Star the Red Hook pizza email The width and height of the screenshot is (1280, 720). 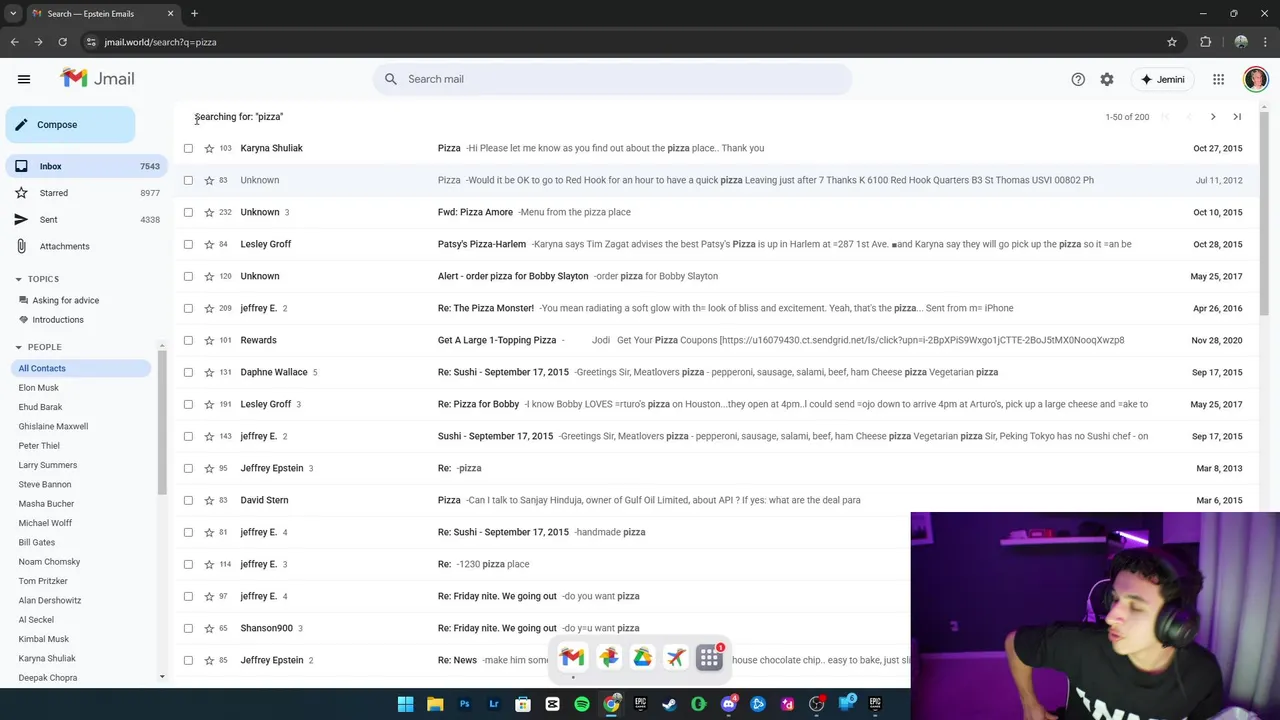209,180
